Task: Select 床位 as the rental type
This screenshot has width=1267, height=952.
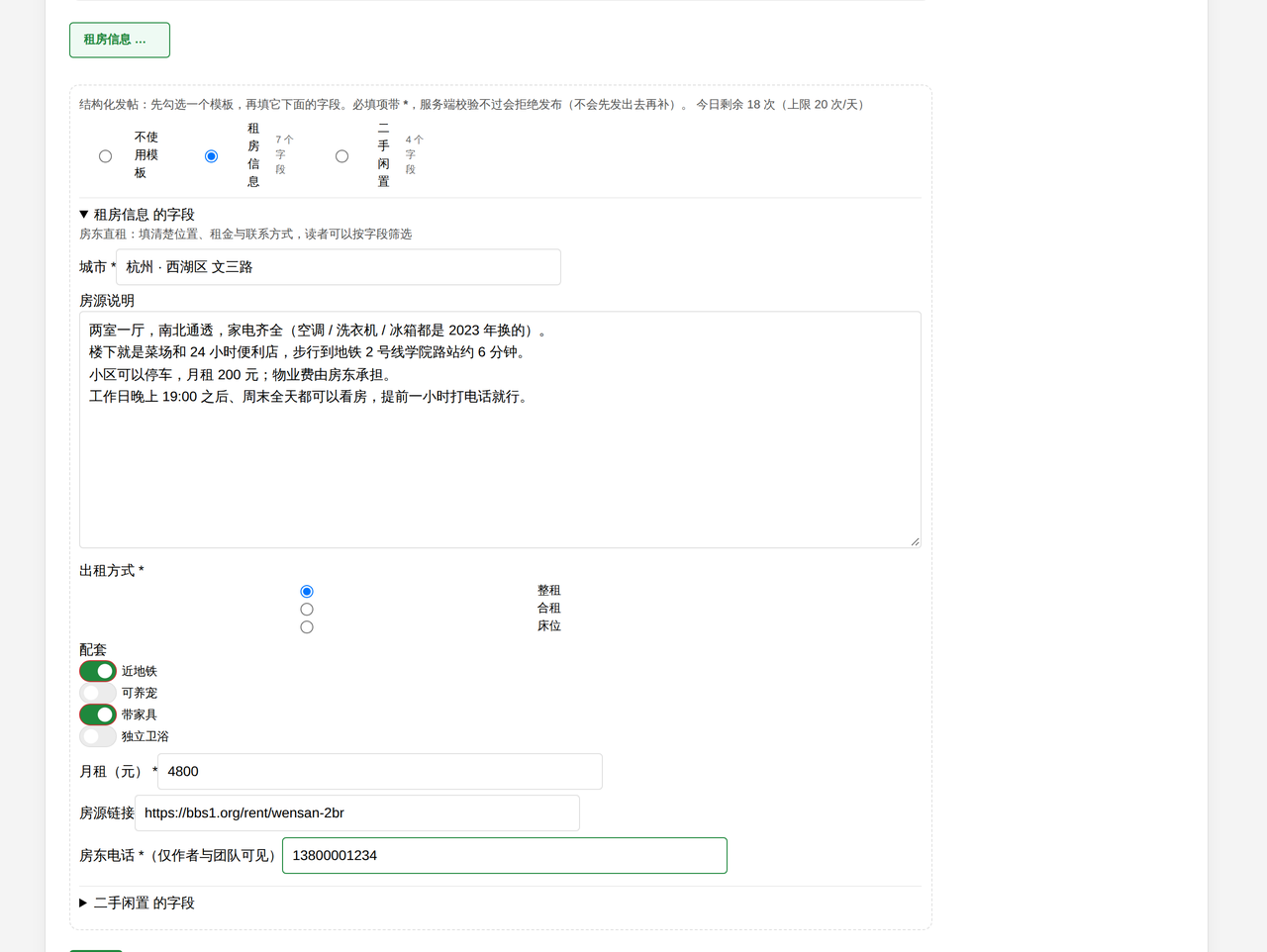Action: 307,627
